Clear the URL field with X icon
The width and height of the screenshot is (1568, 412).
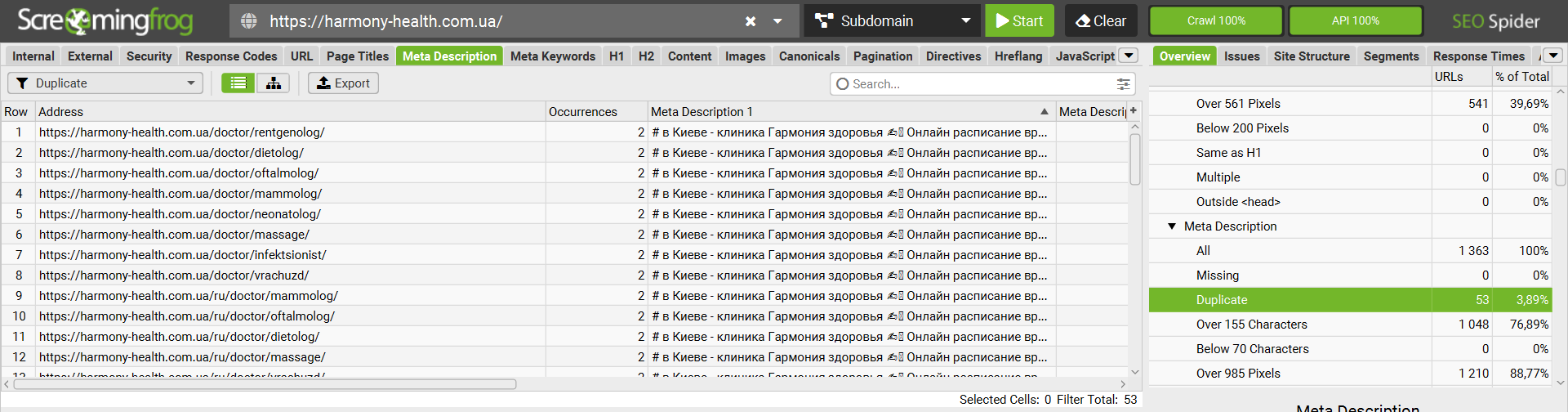pyautogui.click(x=751, y=21)
